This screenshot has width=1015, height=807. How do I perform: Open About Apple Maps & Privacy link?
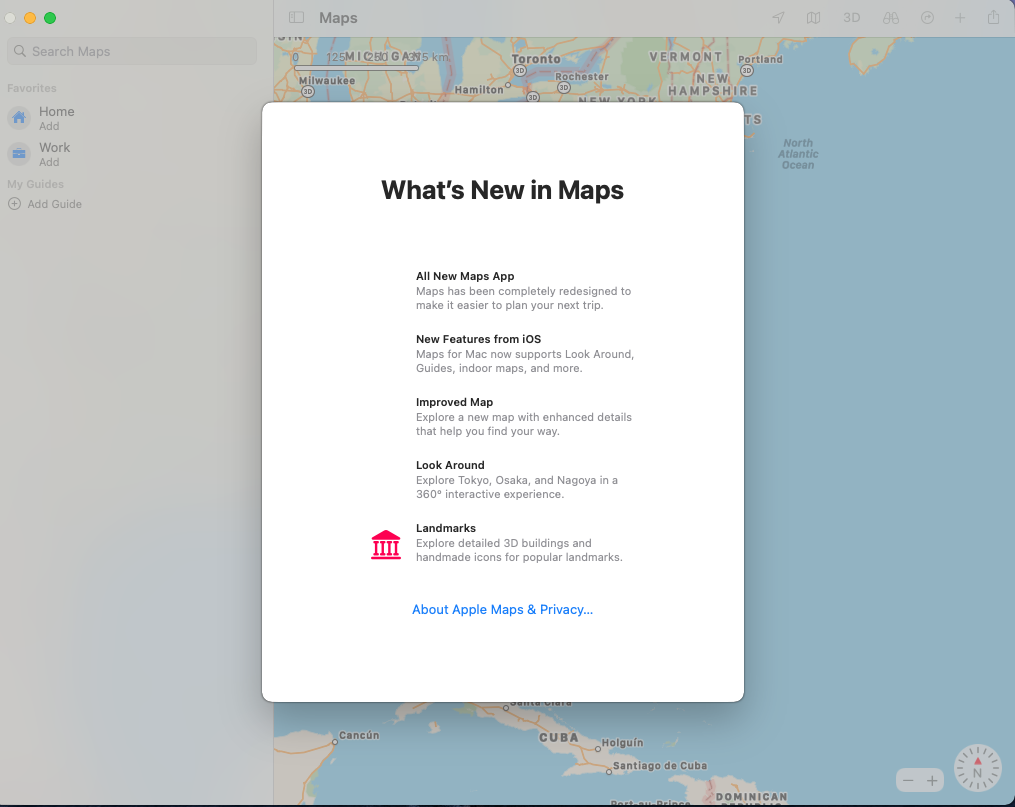(x=502, y=610)
